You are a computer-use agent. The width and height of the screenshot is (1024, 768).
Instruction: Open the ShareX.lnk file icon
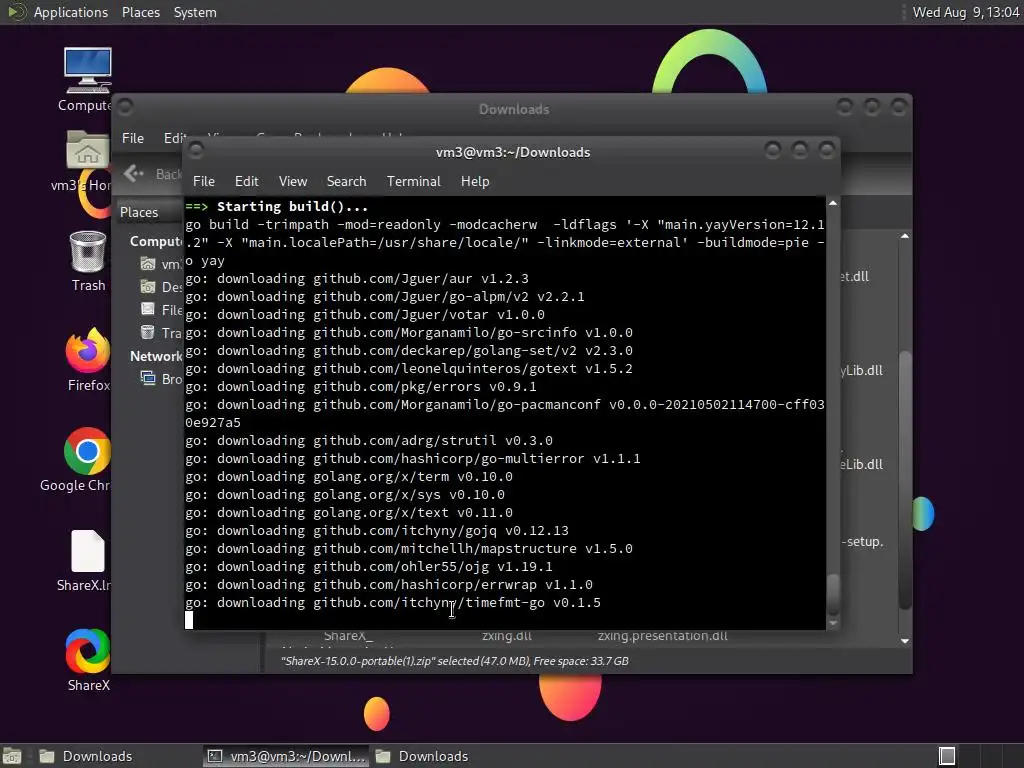88,551
